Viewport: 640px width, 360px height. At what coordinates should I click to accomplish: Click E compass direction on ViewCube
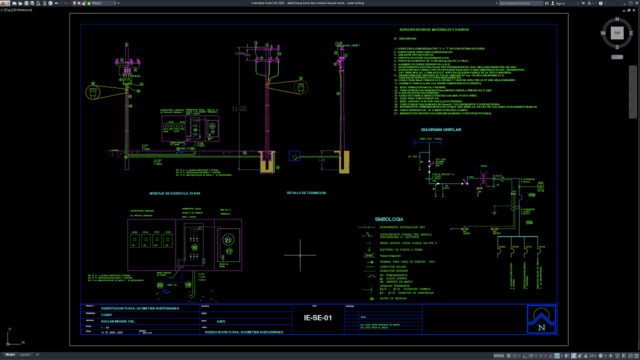(631, 33)
